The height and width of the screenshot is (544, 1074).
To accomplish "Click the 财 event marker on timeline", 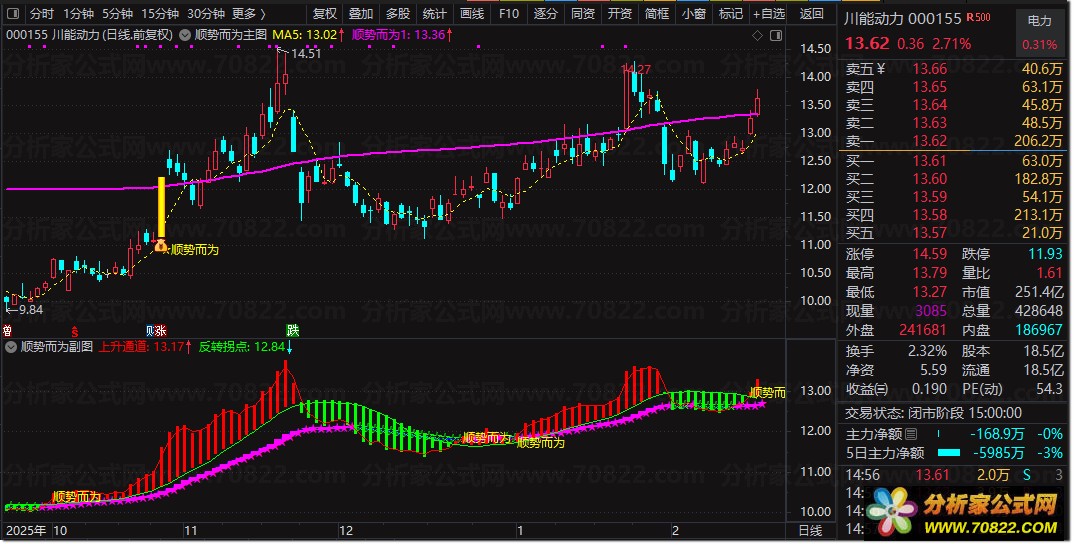I will pos(151,330).
